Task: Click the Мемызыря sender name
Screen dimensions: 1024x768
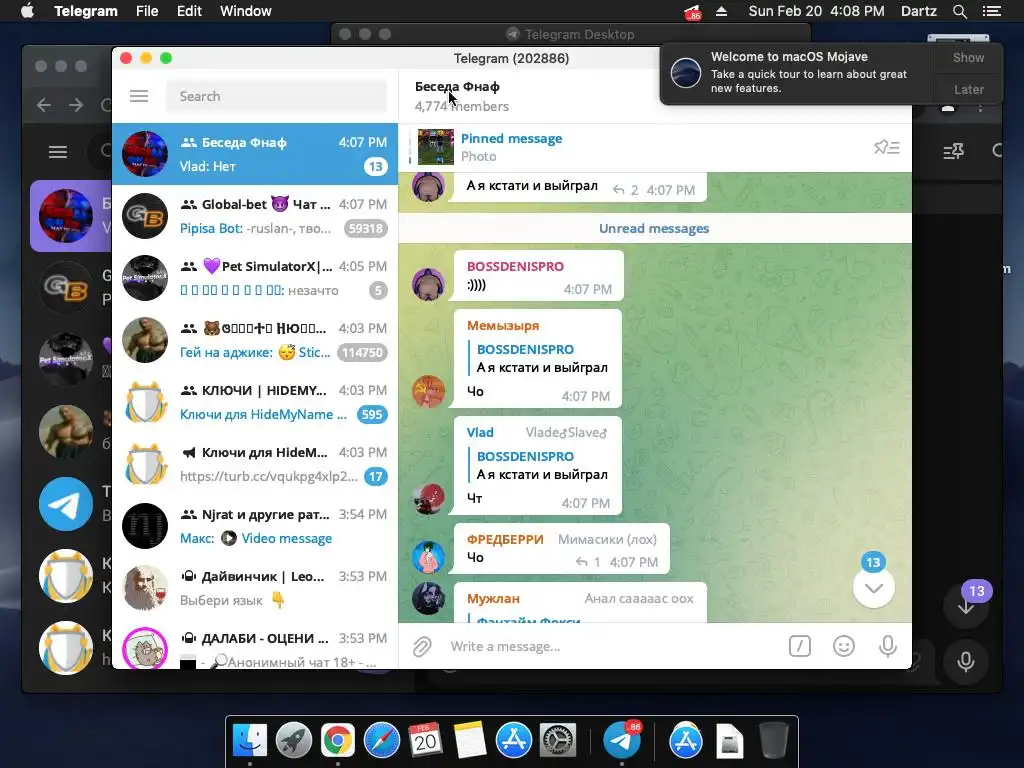Action: pyautogui.click(x=503, y=325)
